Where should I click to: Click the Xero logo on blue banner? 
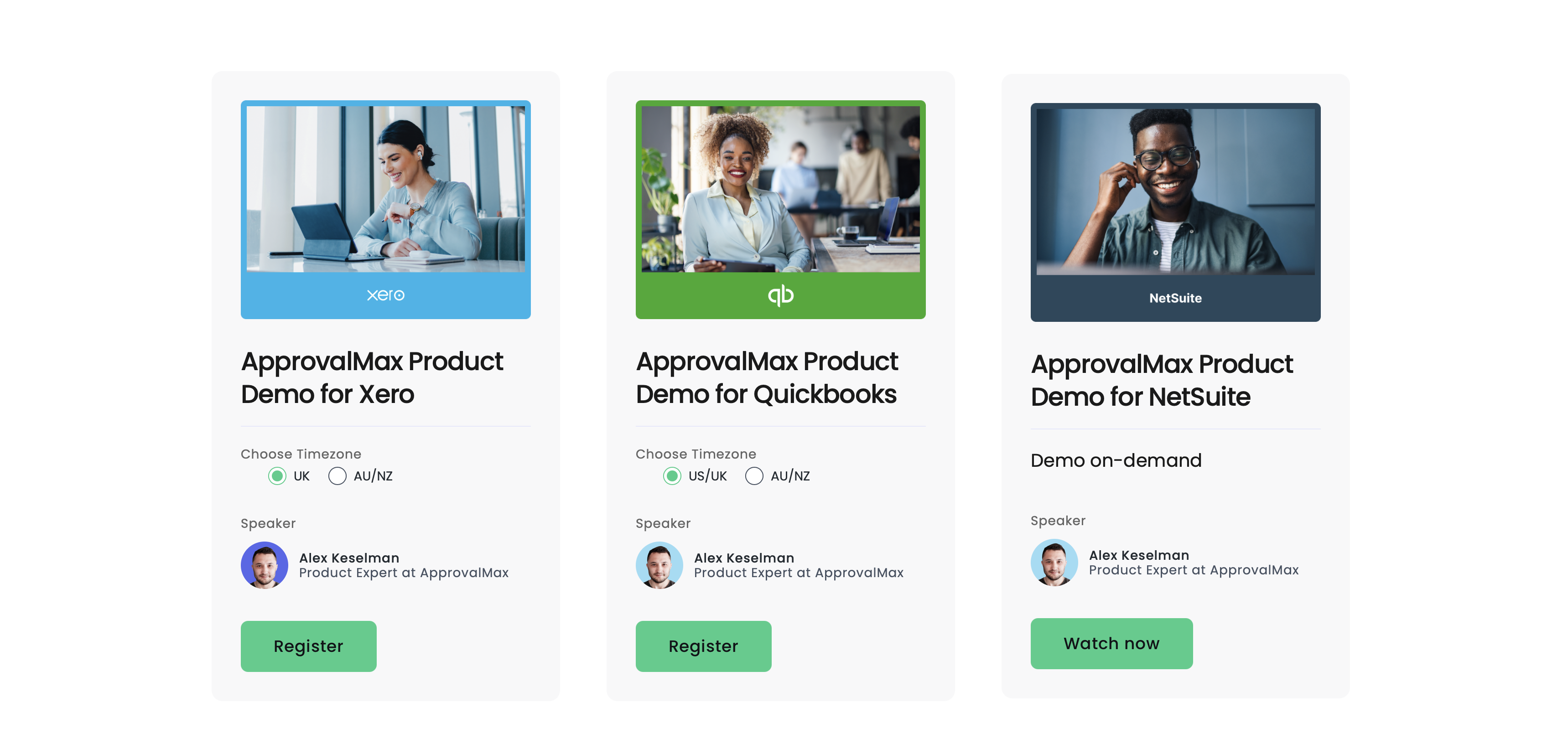tap(385, 295)
